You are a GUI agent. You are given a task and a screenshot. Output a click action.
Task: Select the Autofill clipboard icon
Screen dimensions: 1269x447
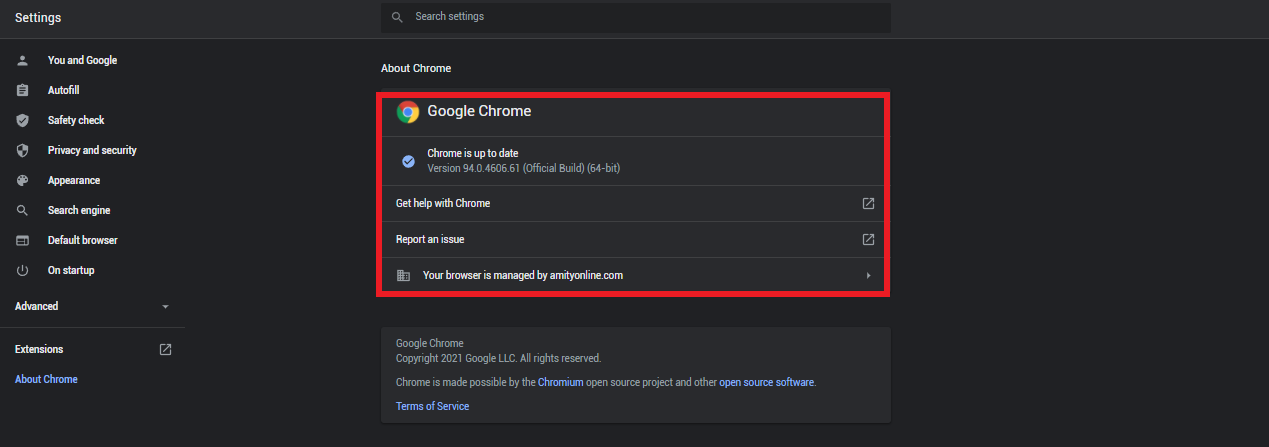coord(23,90)
